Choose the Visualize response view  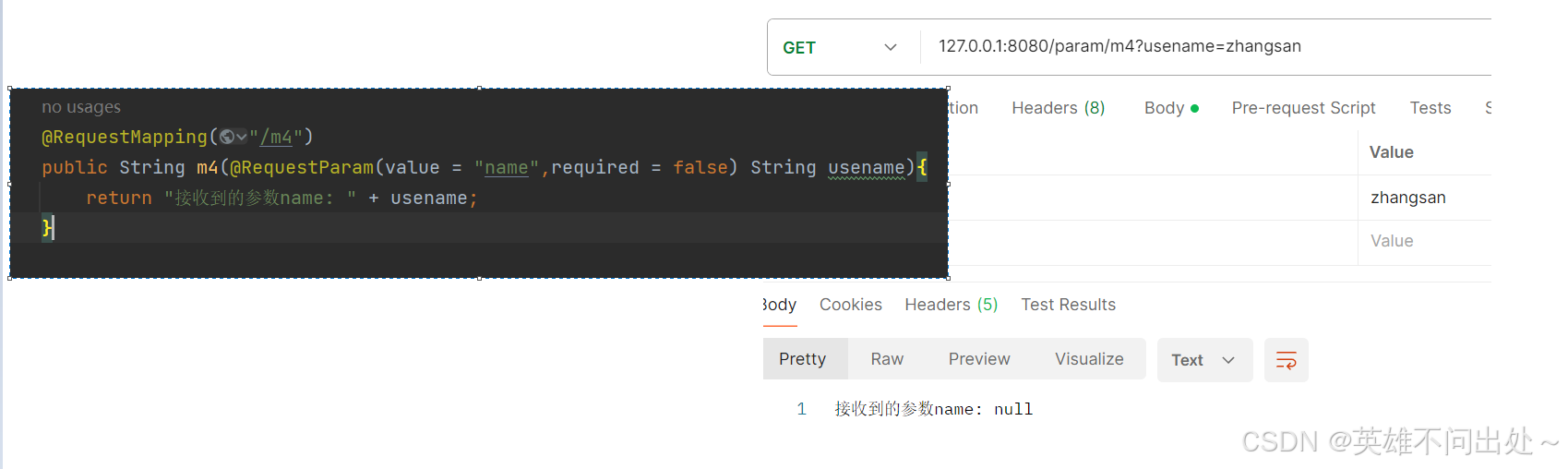point(1089,359)
